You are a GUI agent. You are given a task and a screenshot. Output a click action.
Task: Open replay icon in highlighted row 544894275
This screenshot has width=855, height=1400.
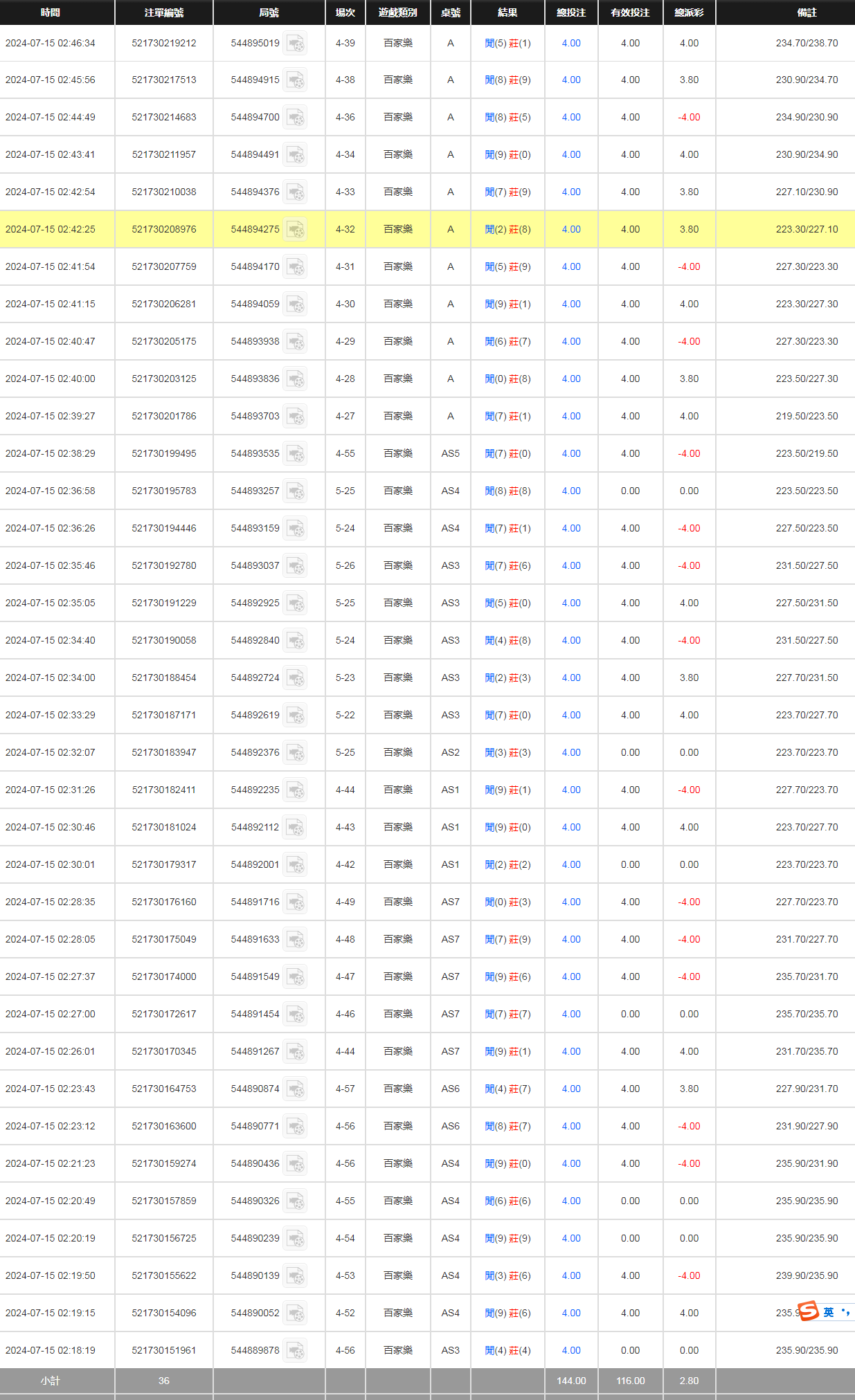(296, 230)
